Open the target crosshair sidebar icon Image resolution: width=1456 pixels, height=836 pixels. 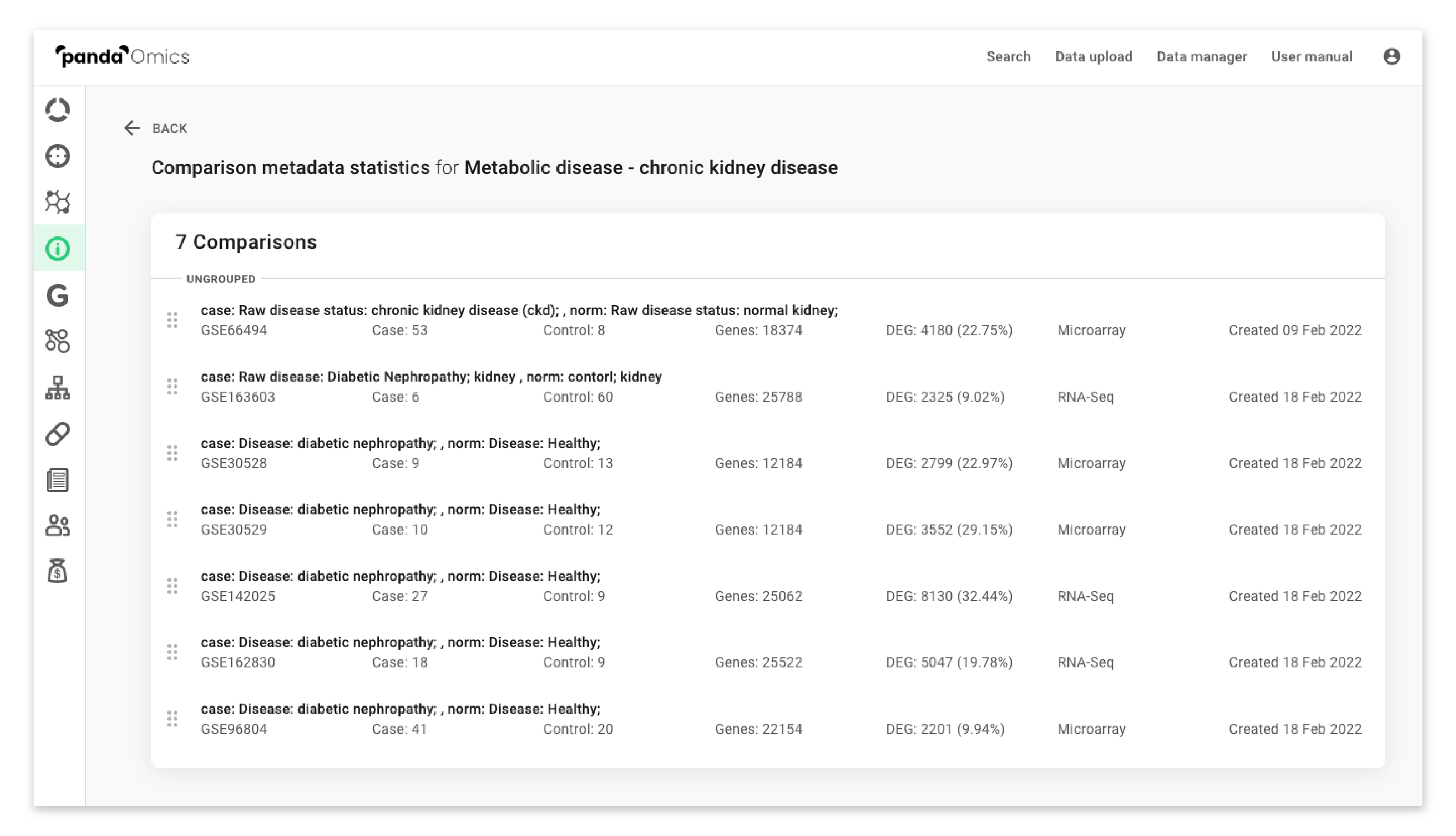[57, 156]
